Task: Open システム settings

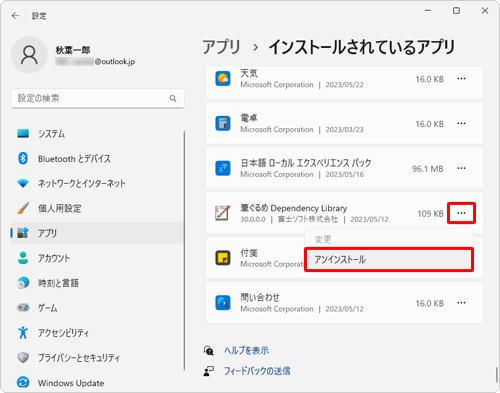Action: (97, 134)
